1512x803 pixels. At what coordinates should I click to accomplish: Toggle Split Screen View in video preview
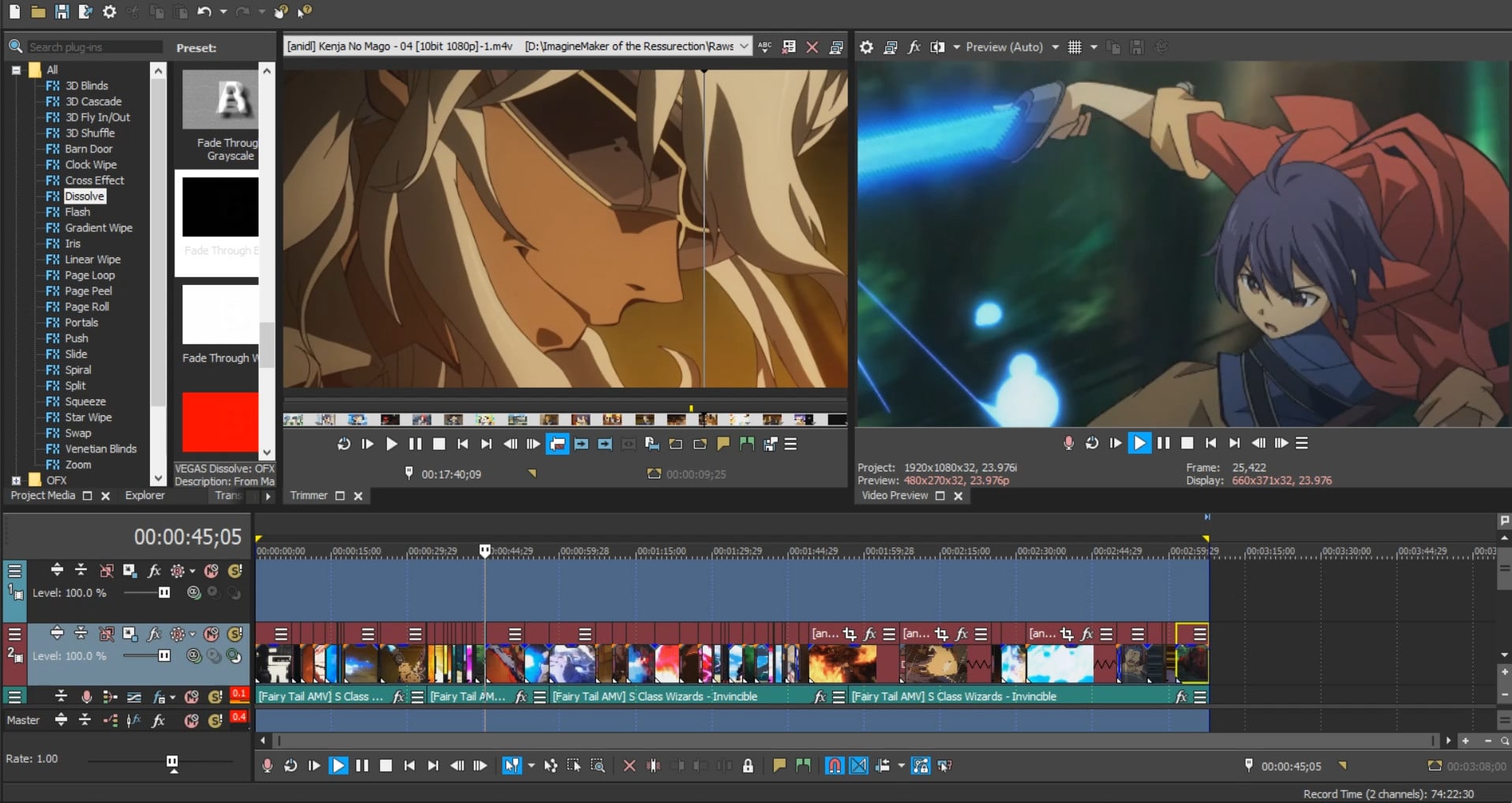tap(937, 47)
